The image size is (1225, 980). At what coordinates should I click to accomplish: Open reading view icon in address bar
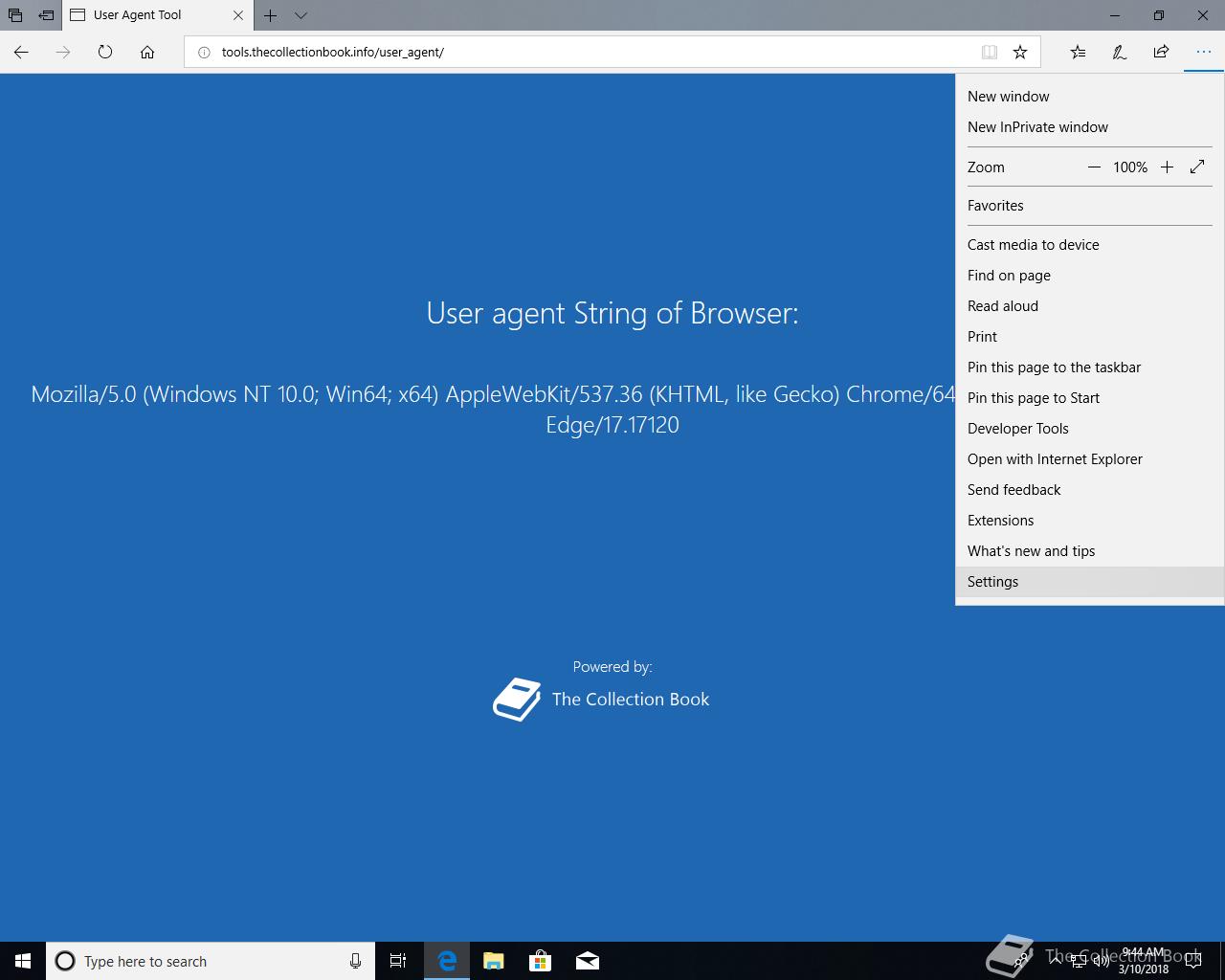click(x=990, y=52)
